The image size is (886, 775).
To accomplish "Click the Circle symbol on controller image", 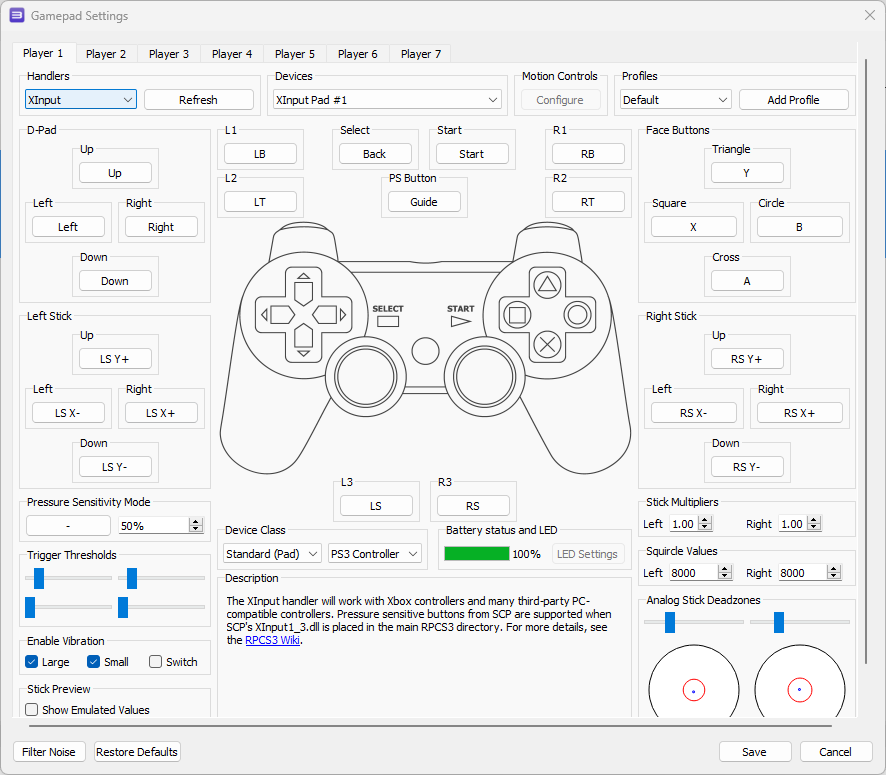I will click(577, 315).
